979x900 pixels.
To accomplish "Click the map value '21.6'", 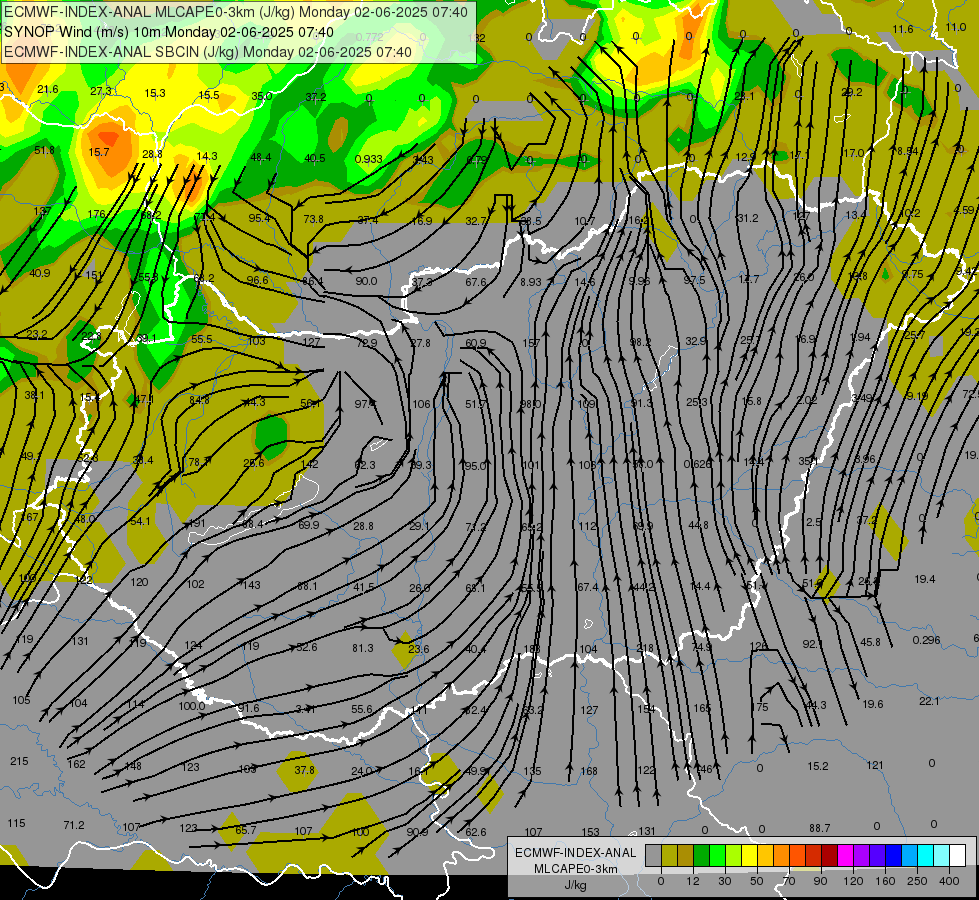I will pyautogui.click(x=47, y=89).
